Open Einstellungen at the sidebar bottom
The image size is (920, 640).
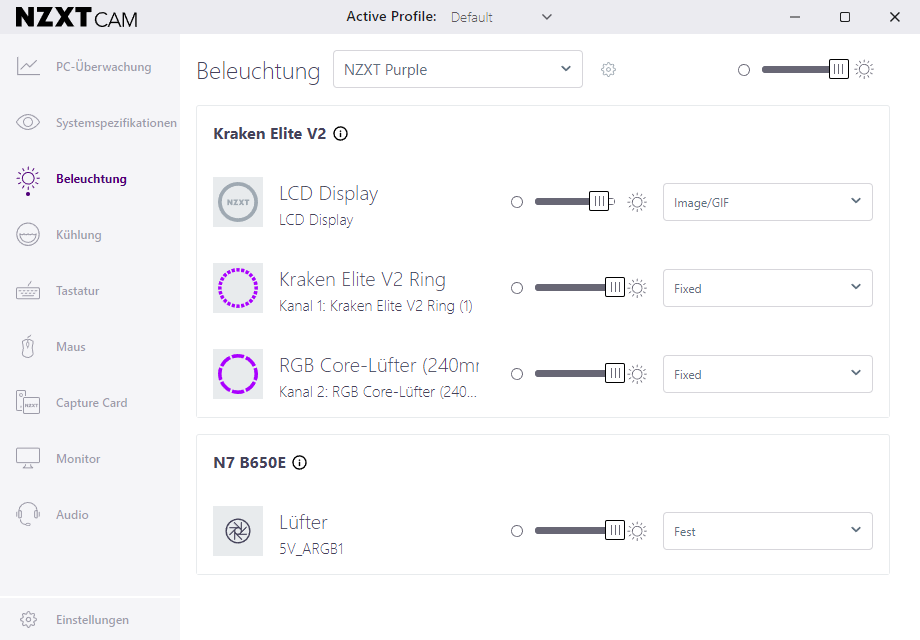click(x=90, y=620)
